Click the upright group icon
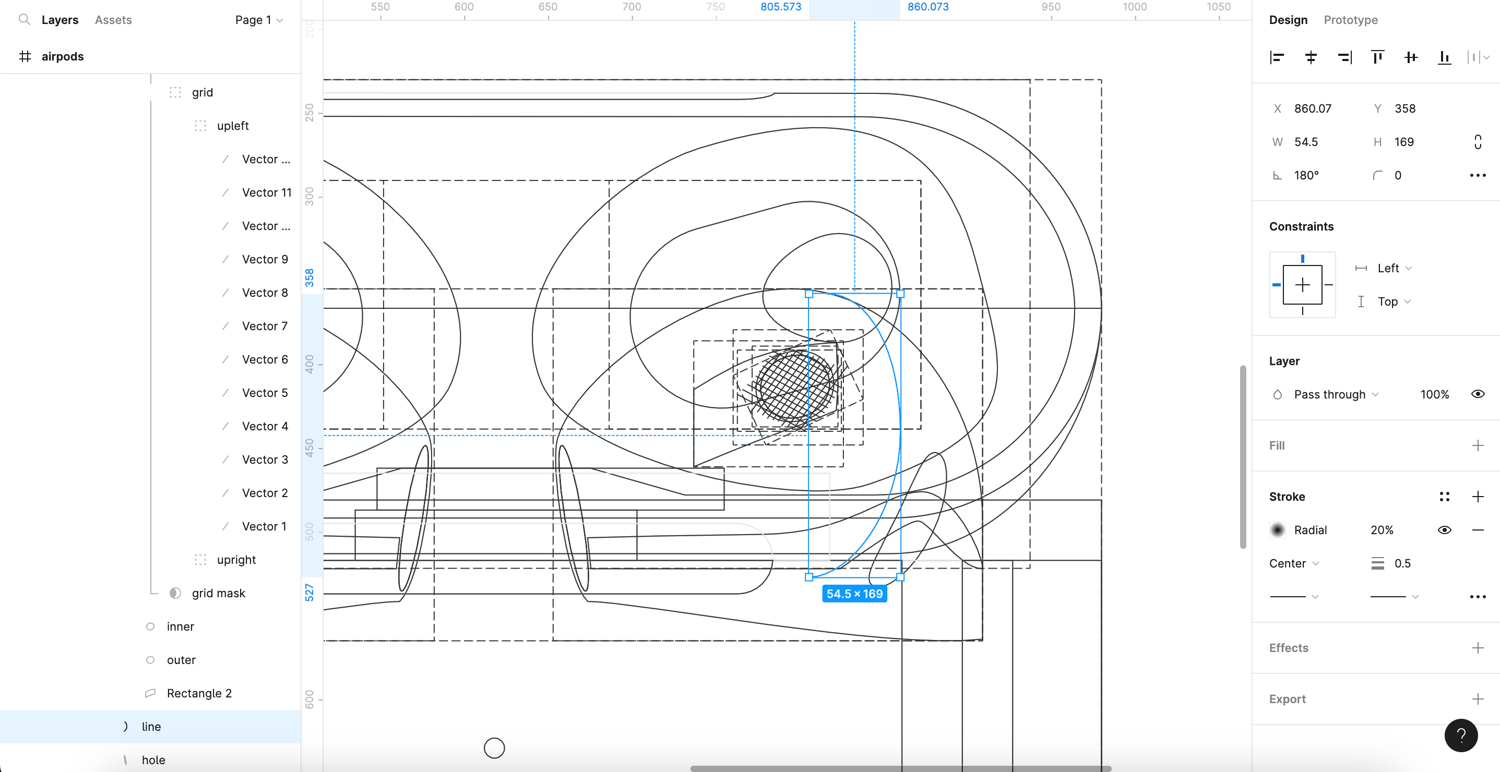 (x=201, y=560)
